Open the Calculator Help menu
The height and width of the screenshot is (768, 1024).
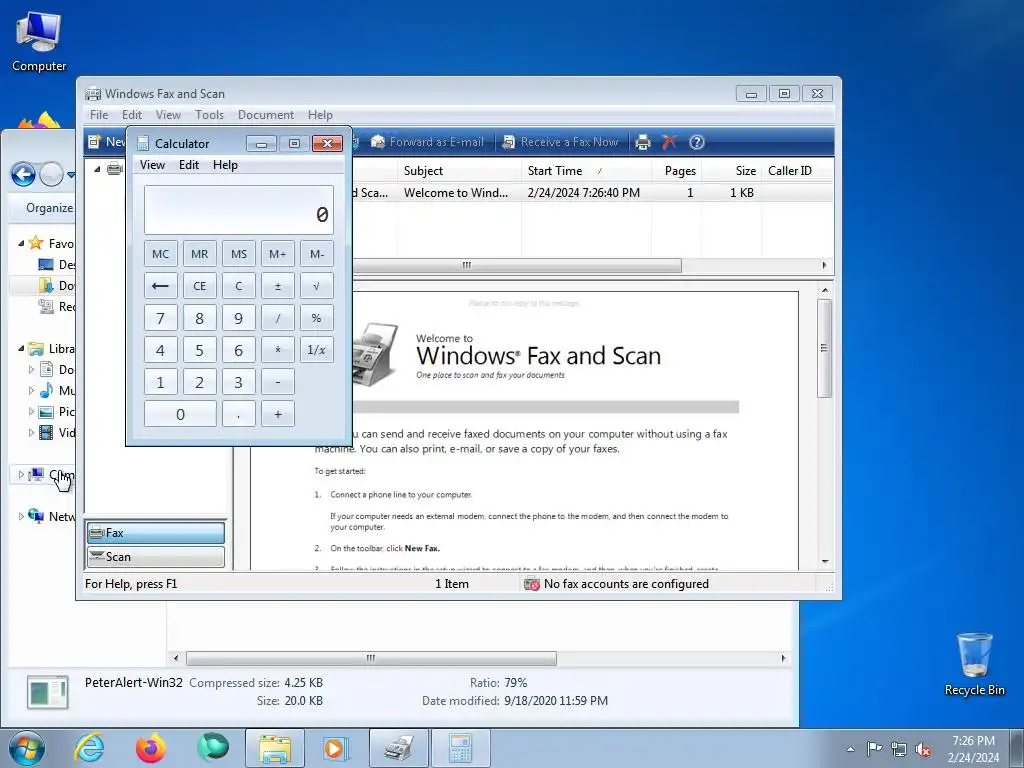pyautogui.click(x=225, y=165)
